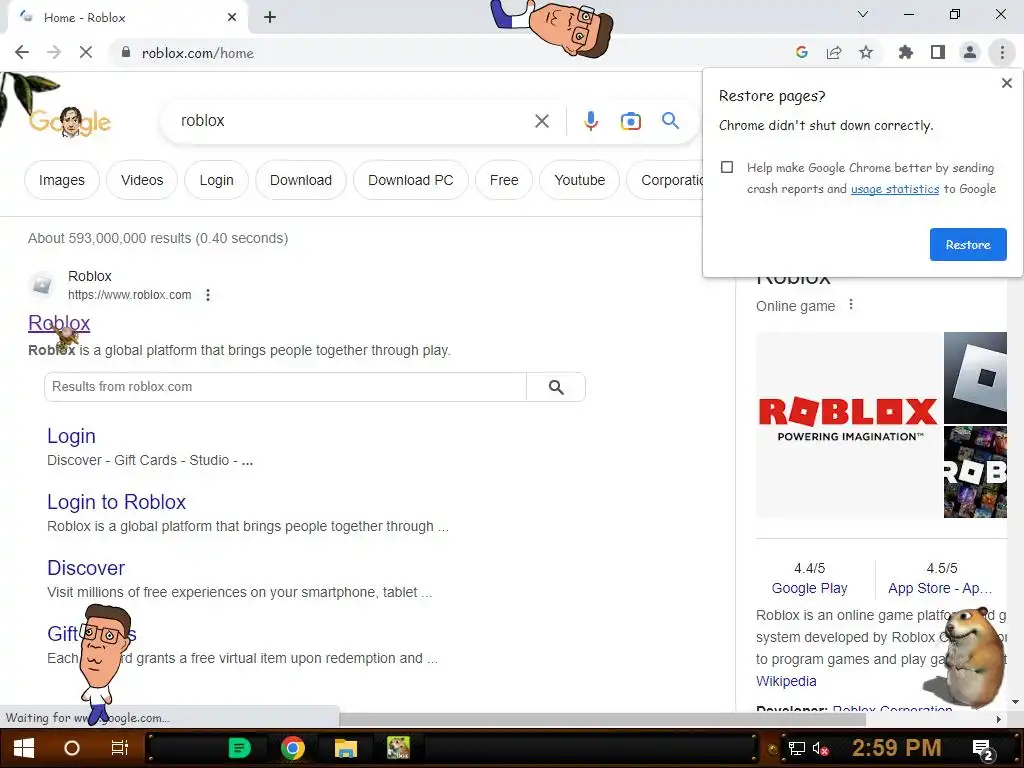This screenshot has width=1024, height=768.
Task: Open a new browser tab
Action: click(x=270, y=17)
